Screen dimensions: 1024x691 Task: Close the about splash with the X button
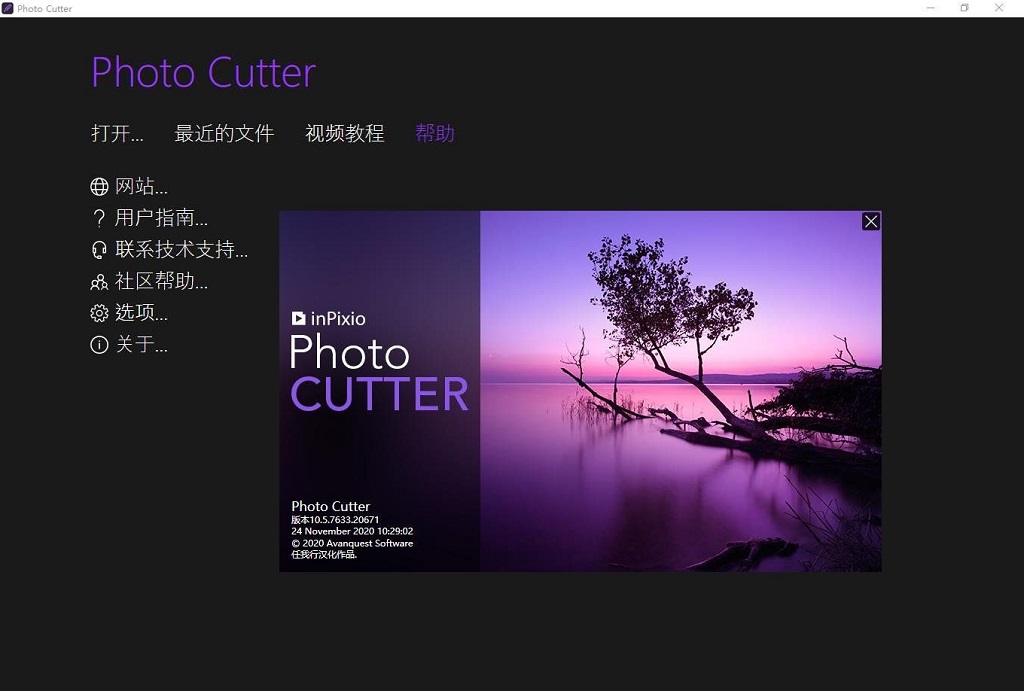click(x=871, y=221)
